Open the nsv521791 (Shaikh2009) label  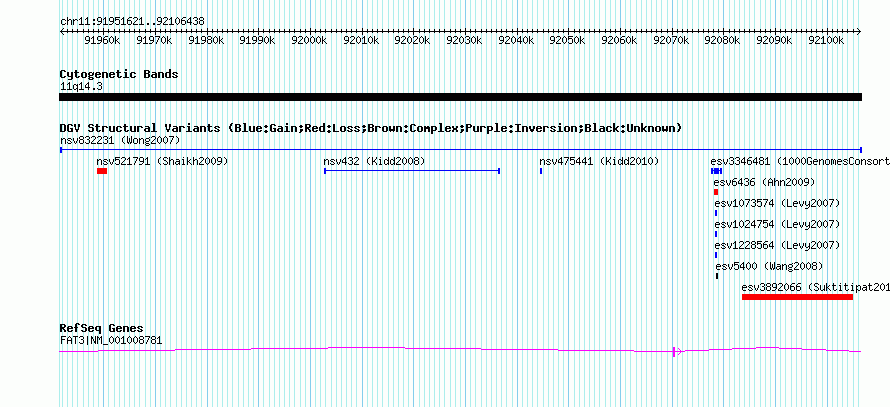tap(162, 161)
